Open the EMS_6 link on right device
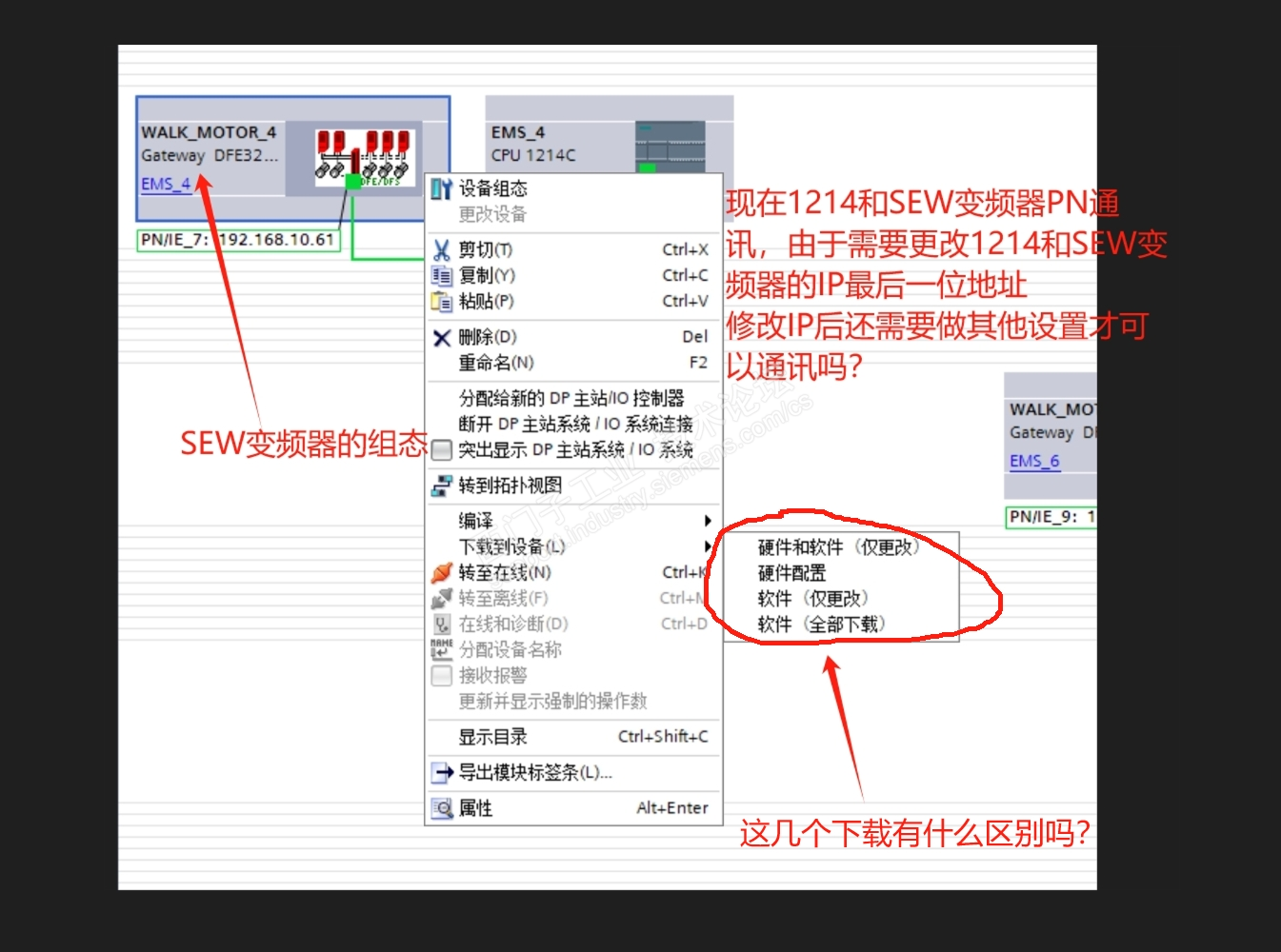 point(1034,461)
